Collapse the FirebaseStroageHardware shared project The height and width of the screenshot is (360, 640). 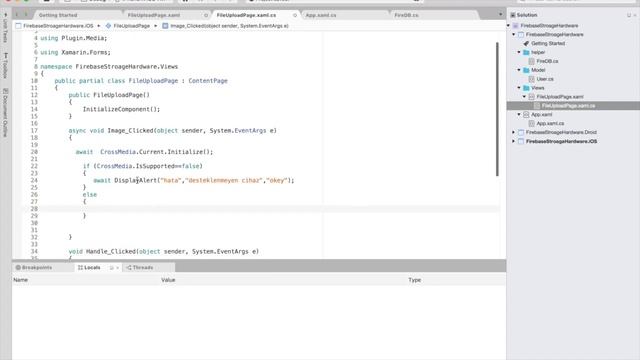pyautogui.click(x=514, y=35)
